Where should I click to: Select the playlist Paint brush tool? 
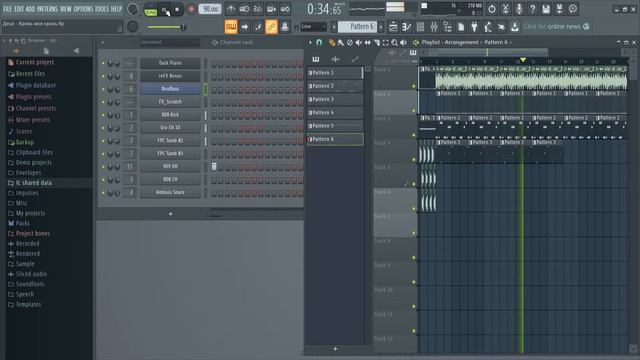click(340, 42)
